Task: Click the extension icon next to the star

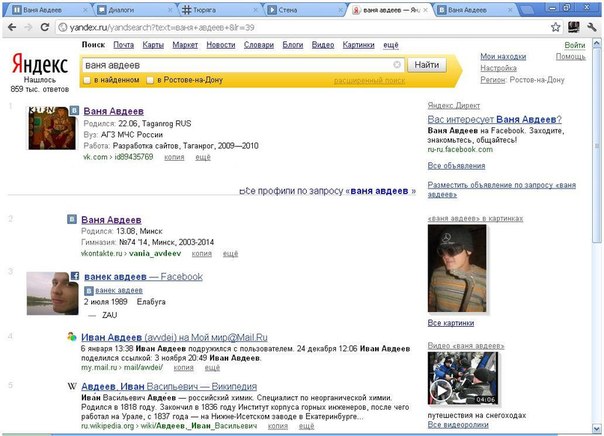Action: (x=574, y=27)
